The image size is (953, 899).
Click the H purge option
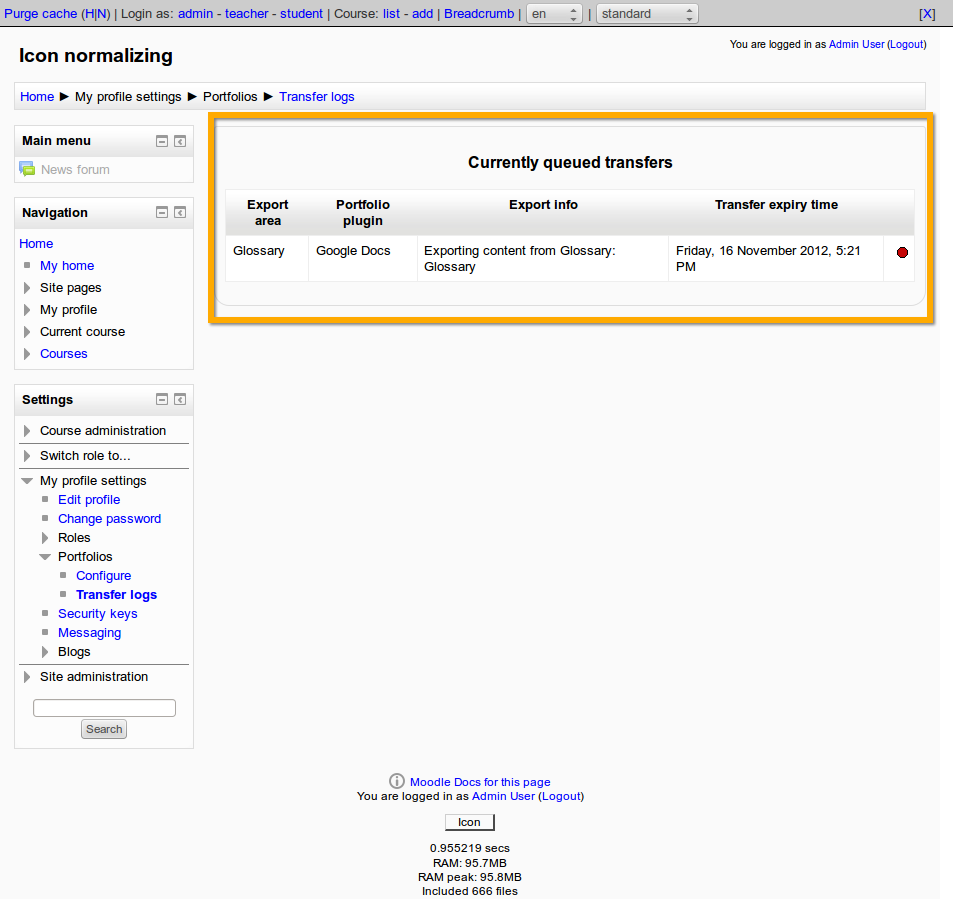pyautogui.click(x=89, y=13)
